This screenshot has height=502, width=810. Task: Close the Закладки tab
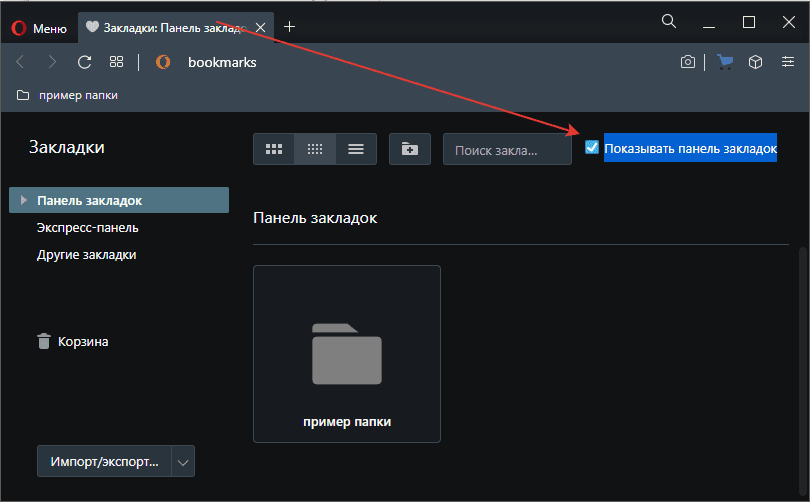(261, 27)
